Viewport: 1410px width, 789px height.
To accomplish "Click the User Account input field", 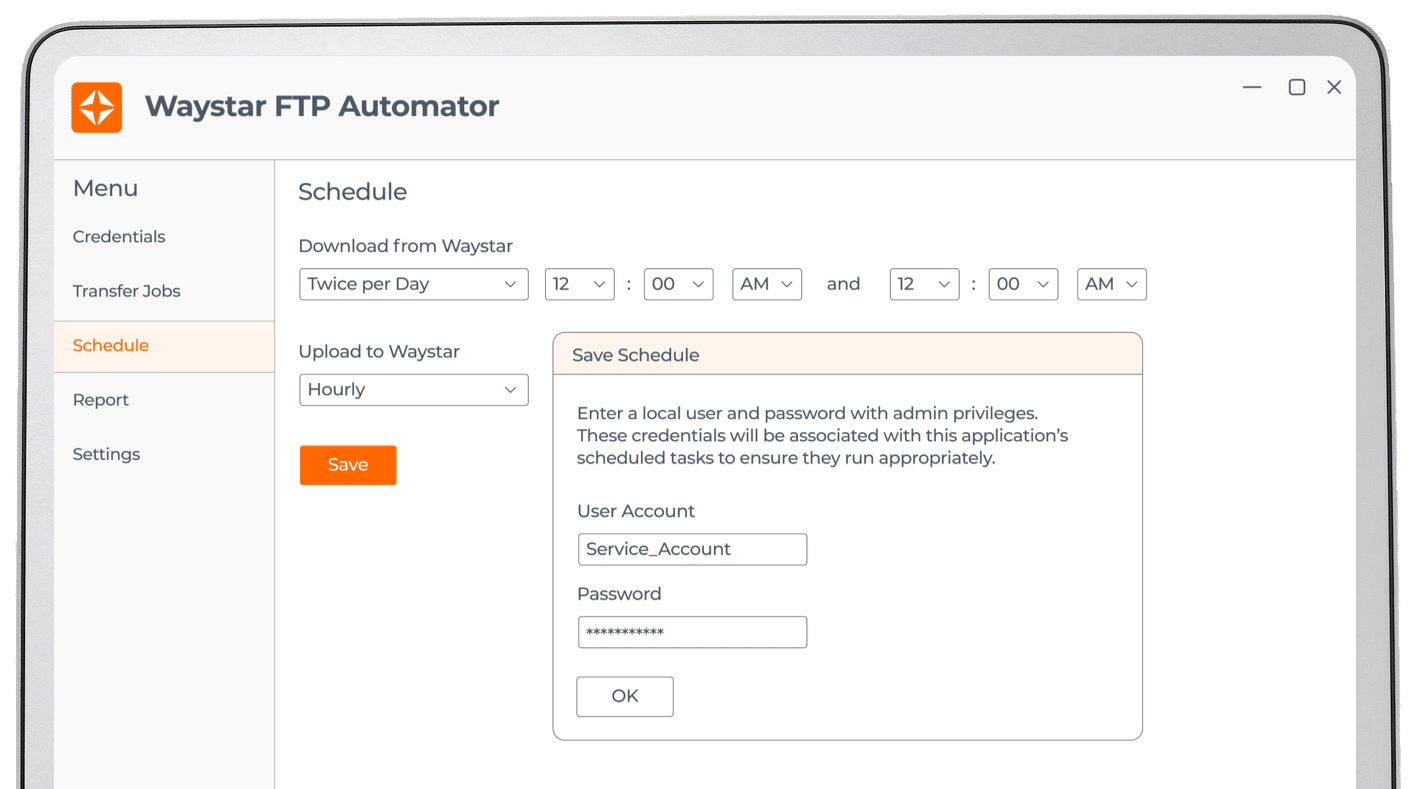I will pyautogui.click(x=692, y=549).
